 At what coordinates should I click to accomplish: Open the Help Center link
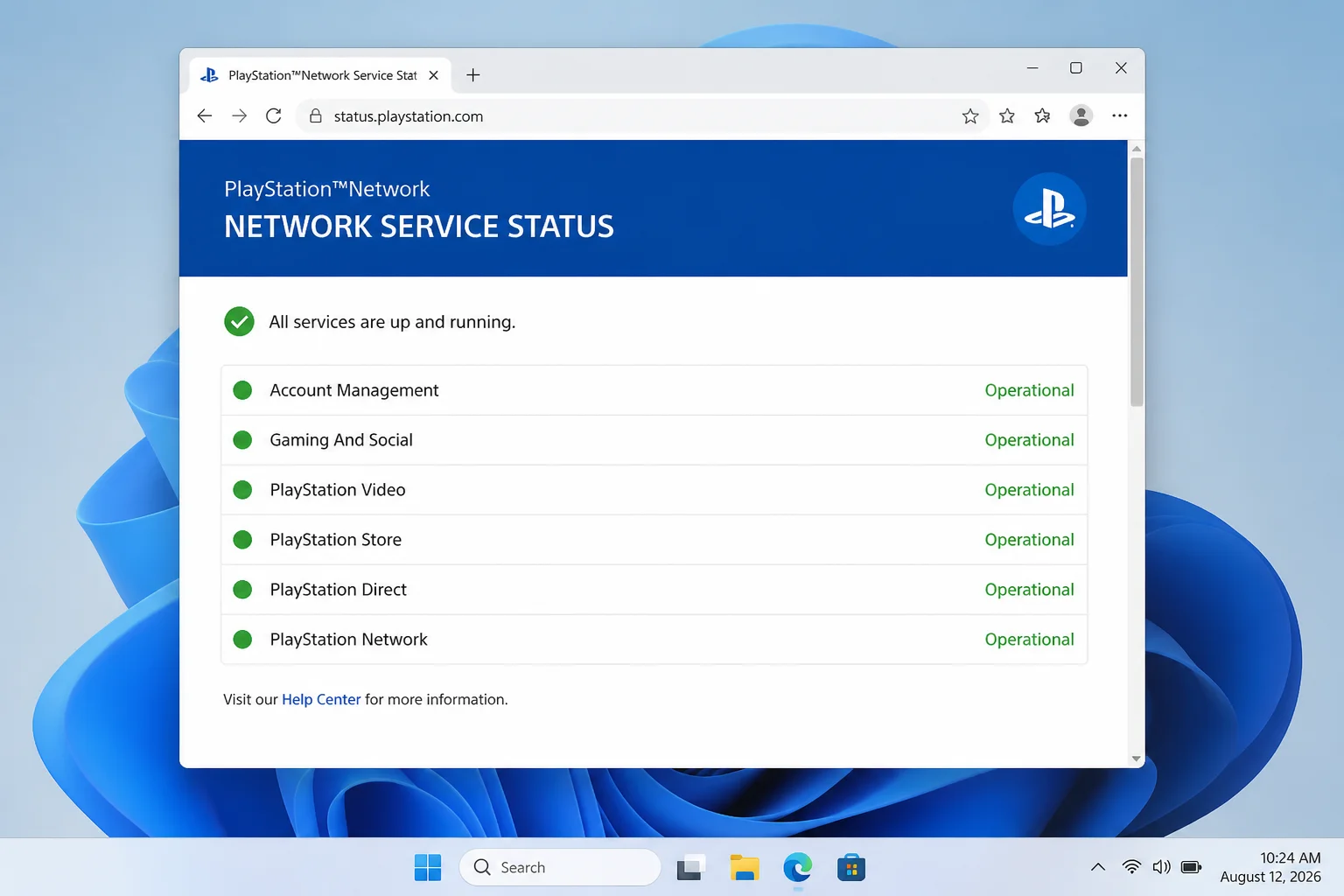point(321,699)
